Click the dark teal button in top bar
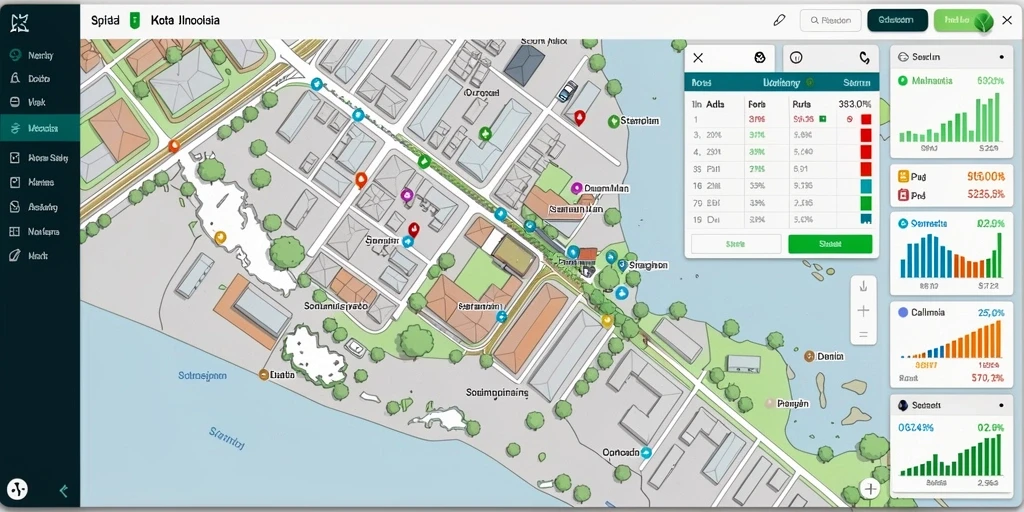Image resolution: width=1024 pixels, height=512 pixels. pos(897,20)
